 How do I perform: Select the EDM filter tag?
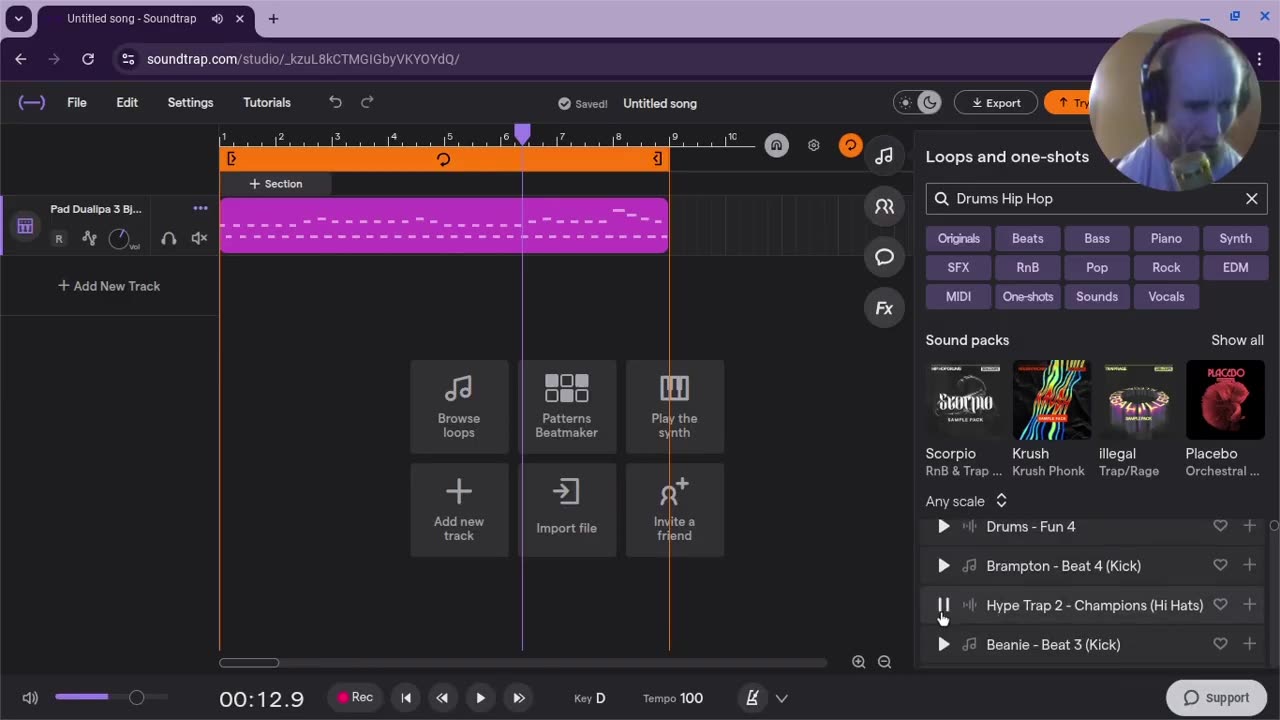[1235, 267]
